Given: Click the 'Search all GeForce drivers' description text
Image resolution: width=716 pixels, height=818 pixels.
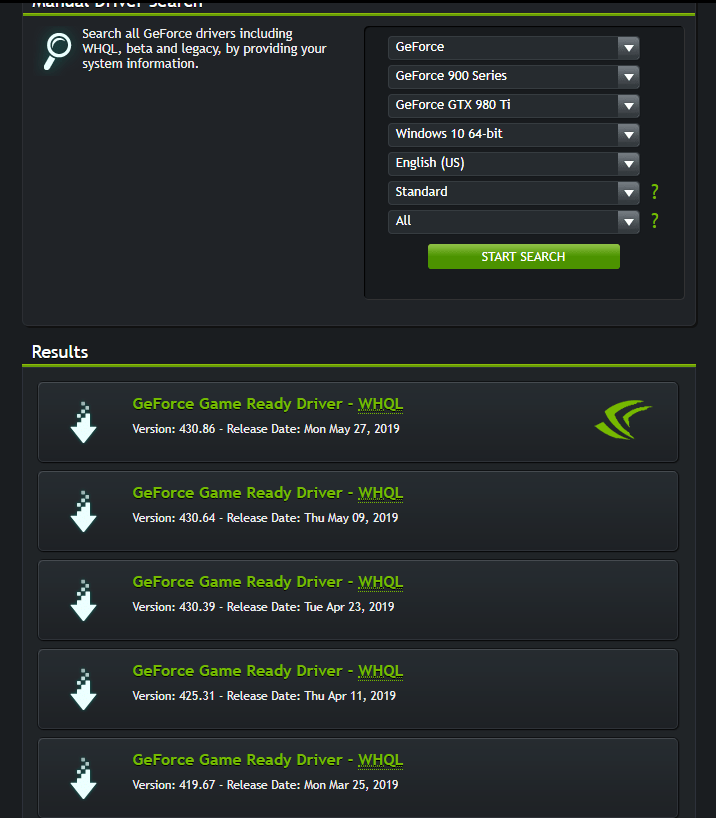Looking at the screenshot, I should tap(204, 49).
